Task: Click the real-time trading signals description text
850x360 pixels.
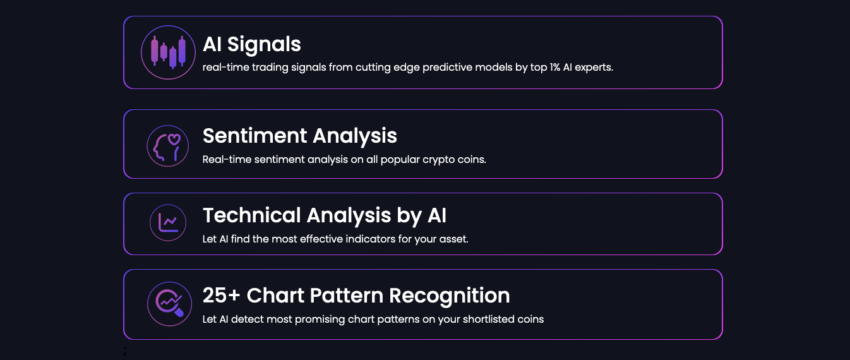Action: pyautogui.click(x=408, y=68)
